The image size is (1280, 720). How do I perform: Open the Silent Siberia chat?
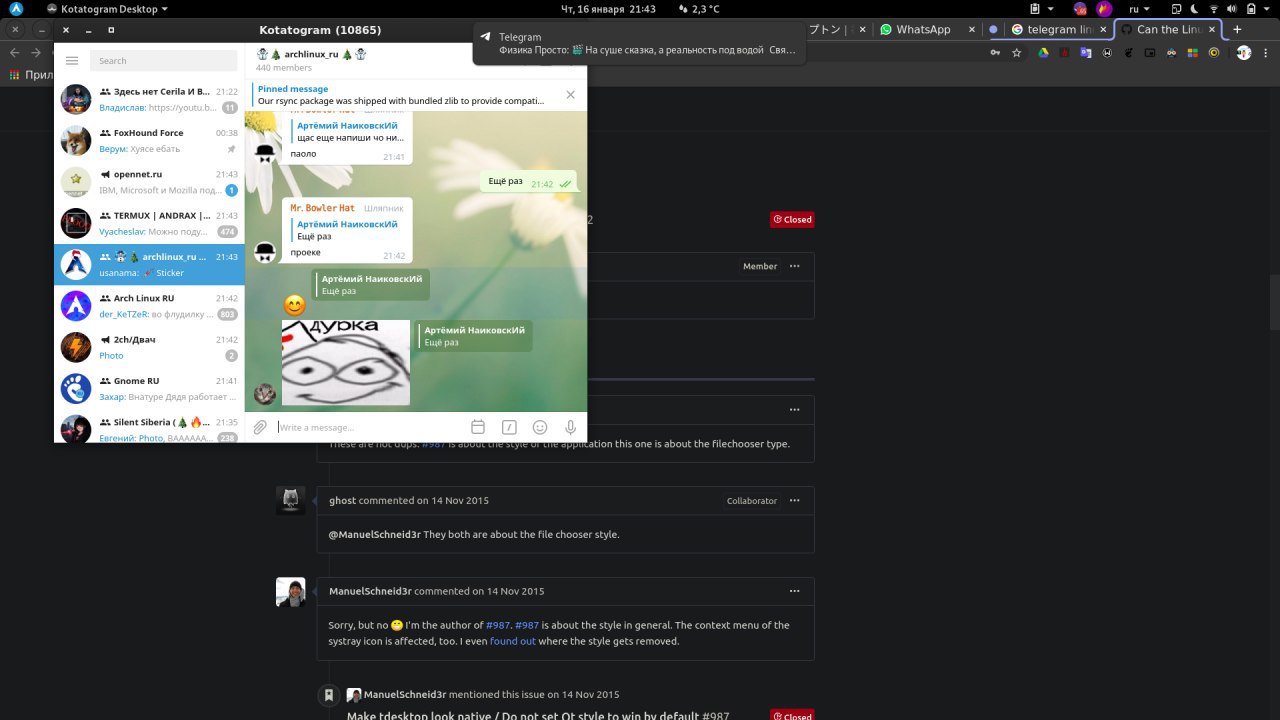(x=149, y=428)
